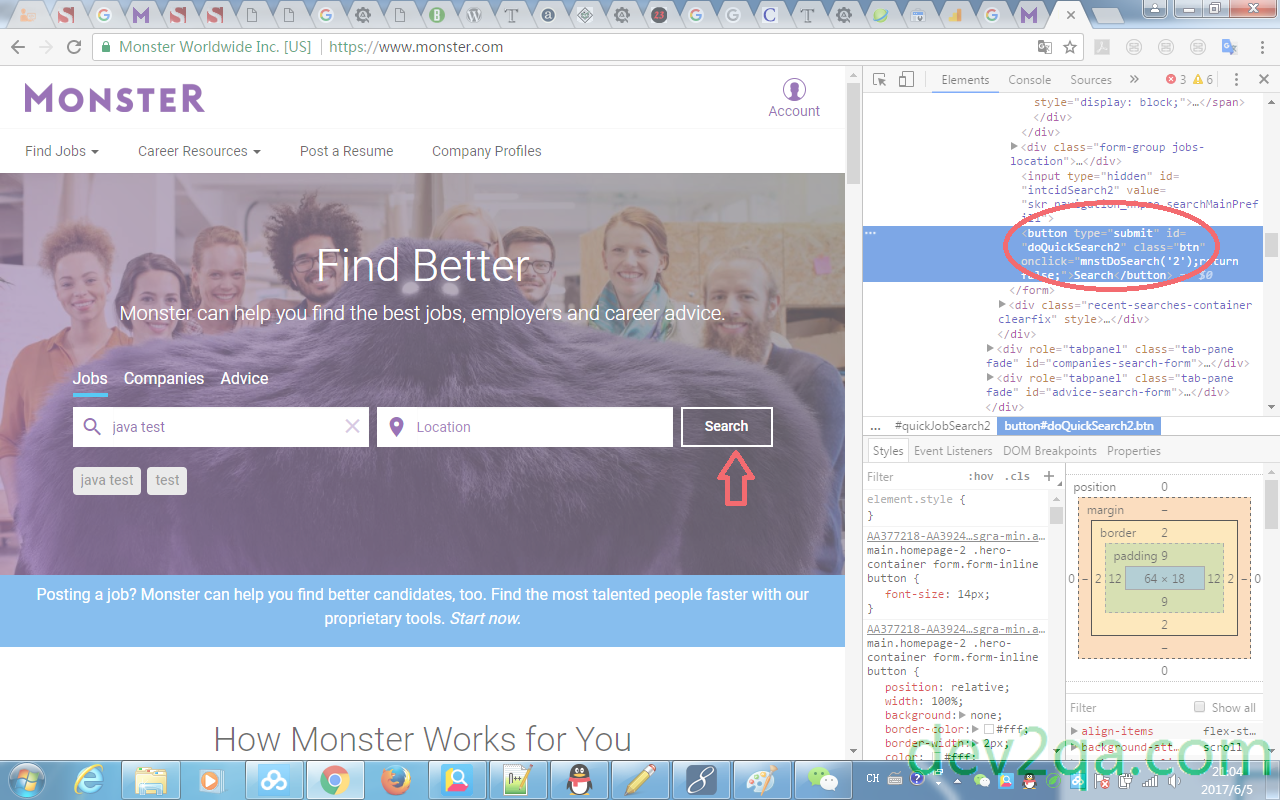Viewport: 1280px width, 800px height.
Task: Open the Windows Start button
Action: (25, 779)
